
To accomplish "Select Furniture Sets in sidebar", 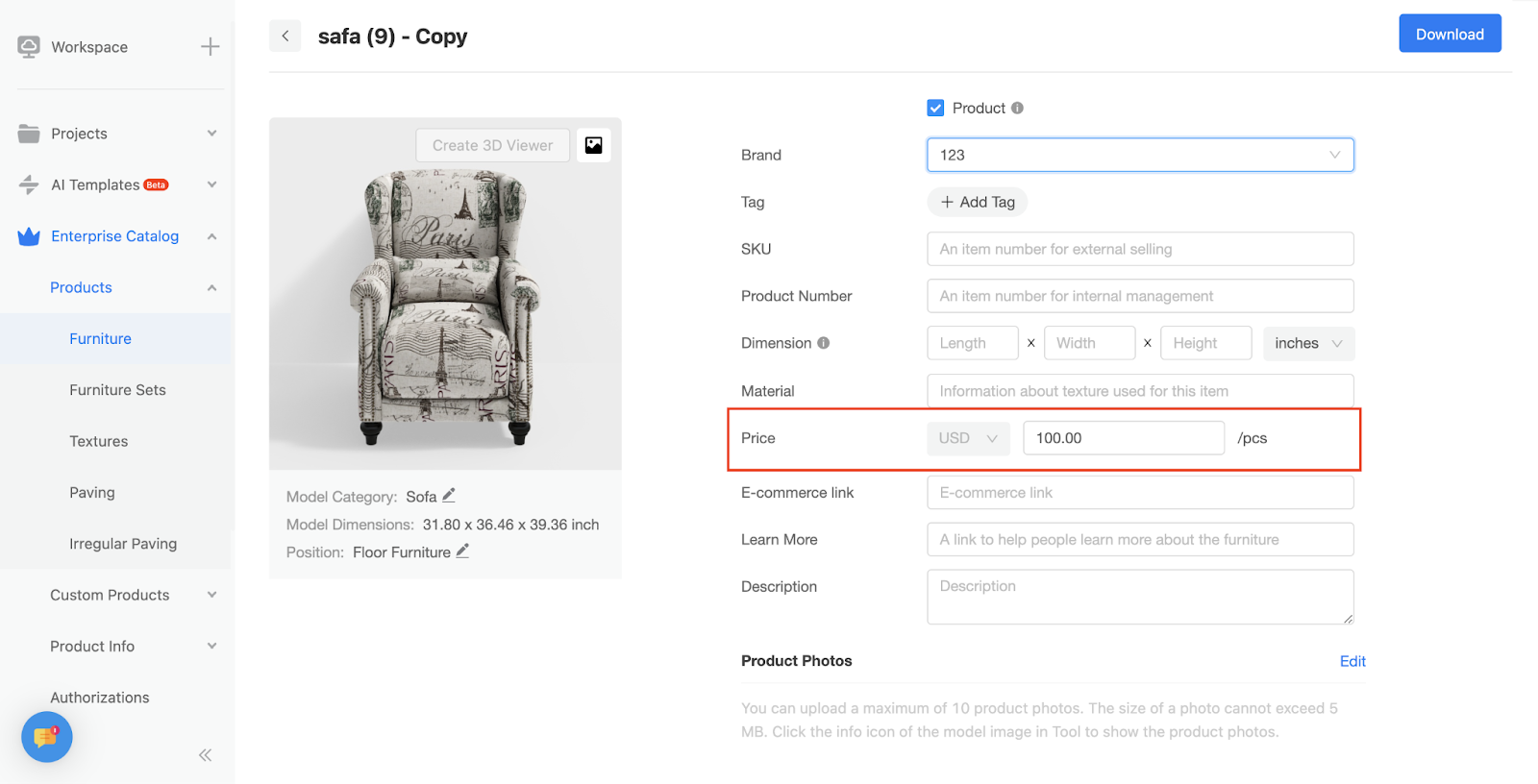I will click(x=117, y=390).
